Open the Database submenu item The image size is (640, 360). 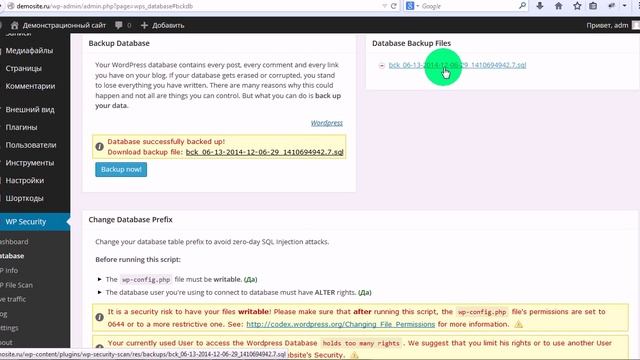pos(12,256)
